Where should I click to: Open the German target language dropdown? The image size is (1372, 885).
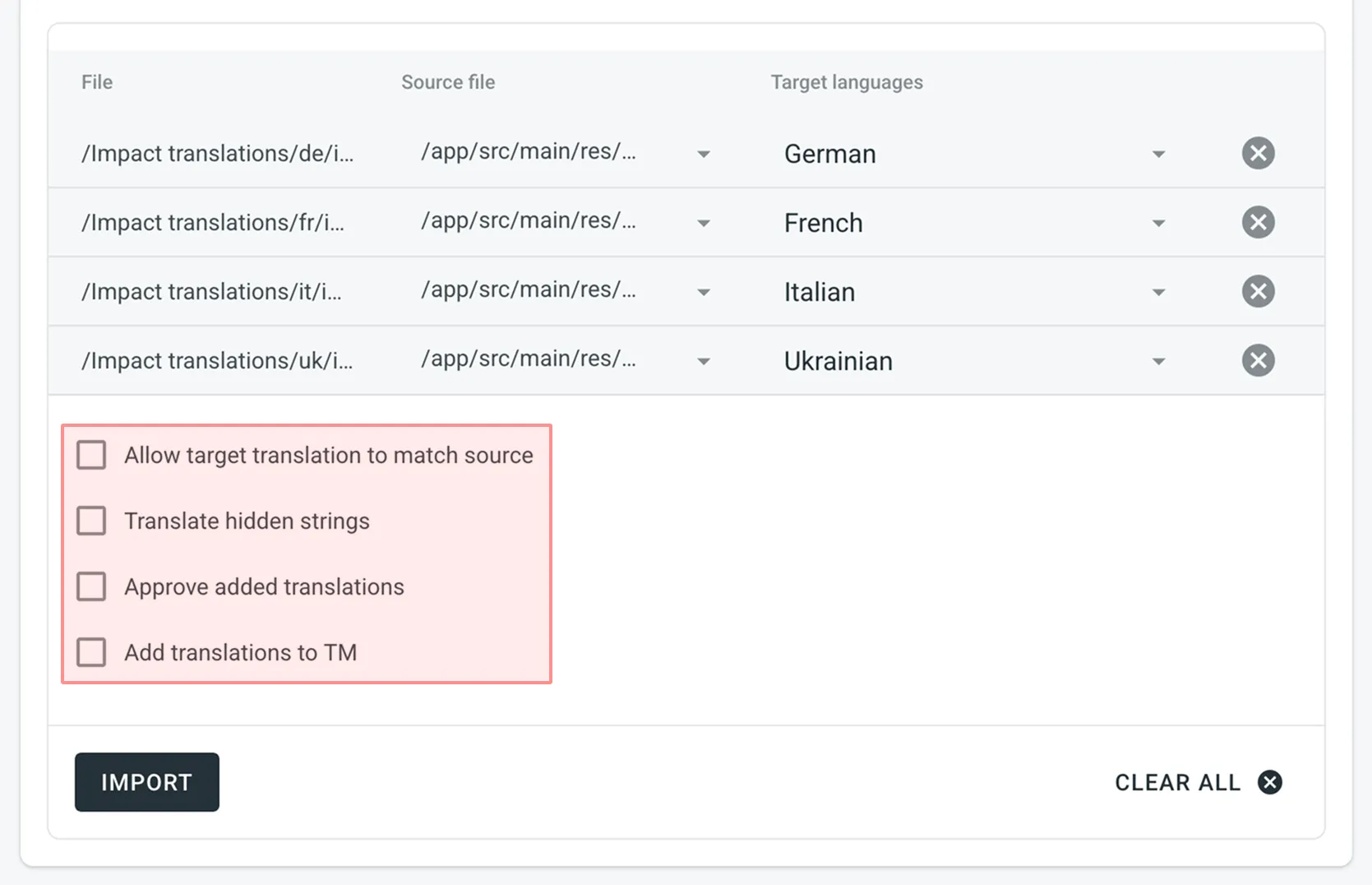pos(1157,153)
